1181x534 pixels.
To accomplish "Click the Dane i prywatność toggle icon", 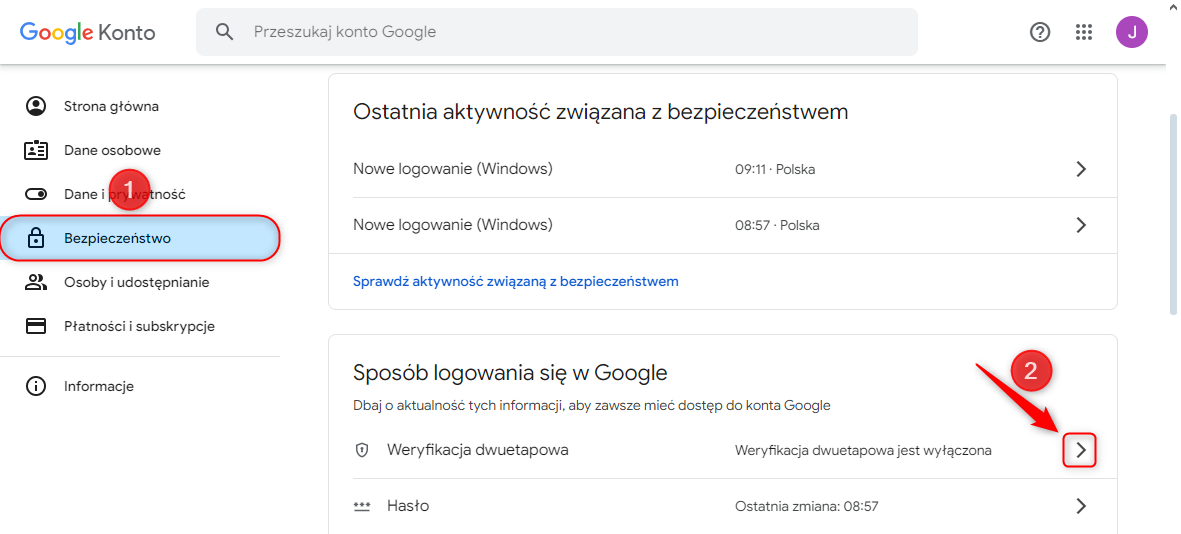I will pyautogui.click(x=36, y=194).
